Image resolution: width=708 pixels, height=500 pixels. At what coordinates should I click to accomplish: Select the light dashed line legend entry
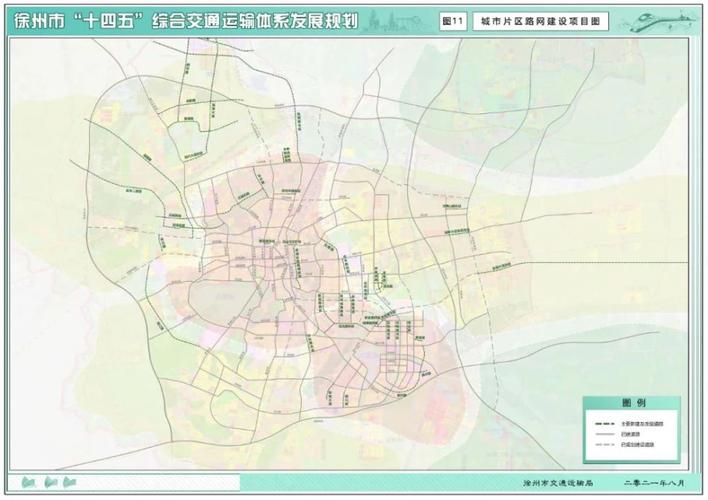click(x=624, y=445)
